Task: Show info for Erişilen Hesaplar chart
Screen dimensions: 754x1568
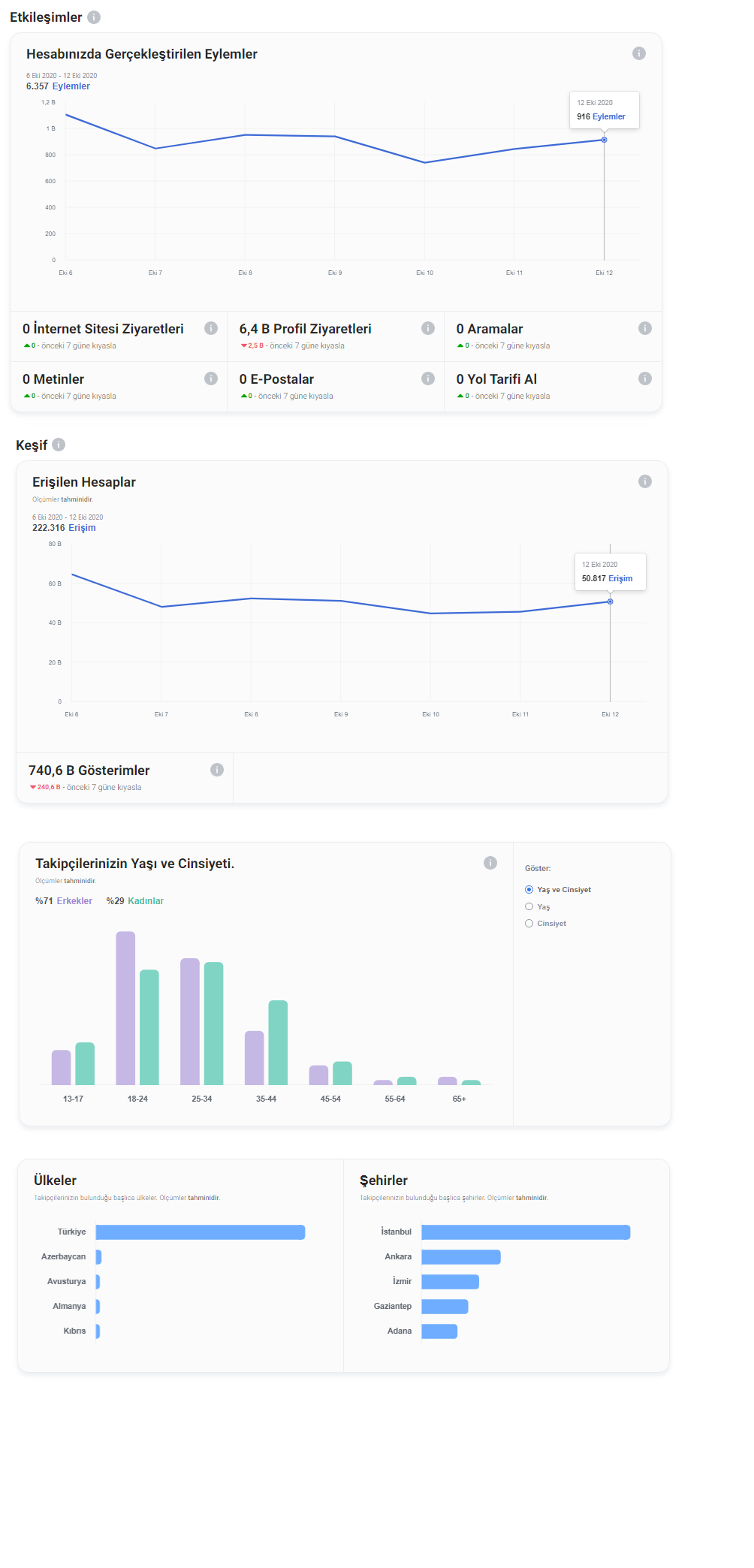Action: click(x=645, y=481)
